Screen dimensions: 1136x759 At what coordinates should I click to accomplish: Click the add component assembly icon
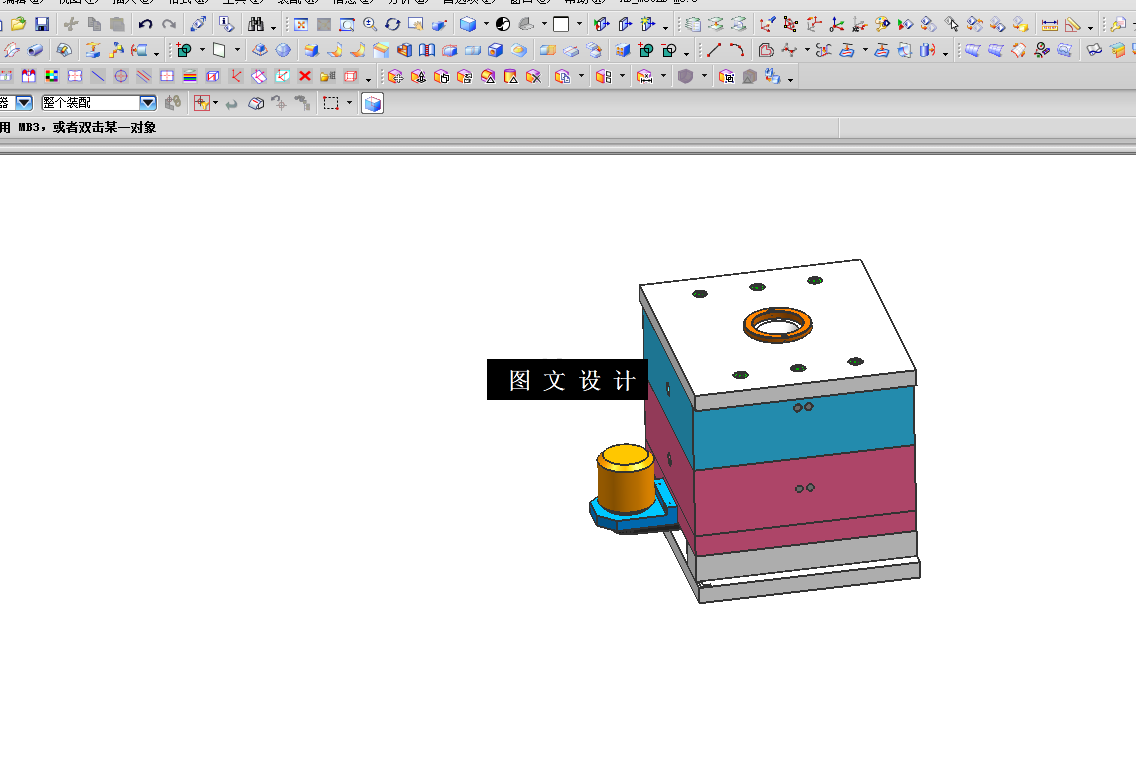click(395, 76)
